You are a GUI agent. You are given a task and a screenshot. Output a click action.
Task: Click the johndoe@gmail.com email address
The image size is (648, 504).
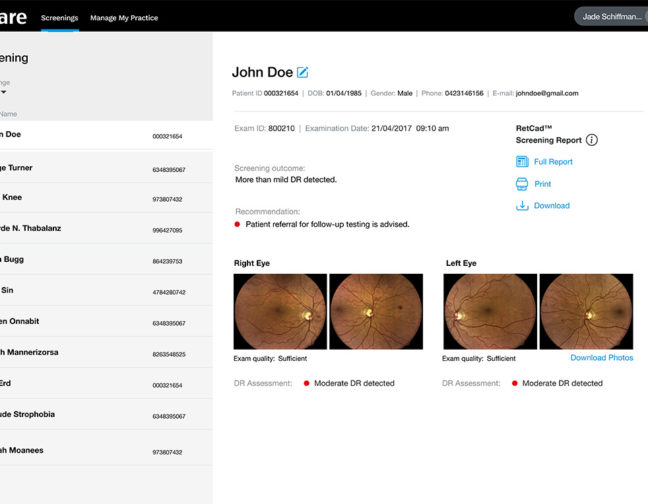pos(546,93)
